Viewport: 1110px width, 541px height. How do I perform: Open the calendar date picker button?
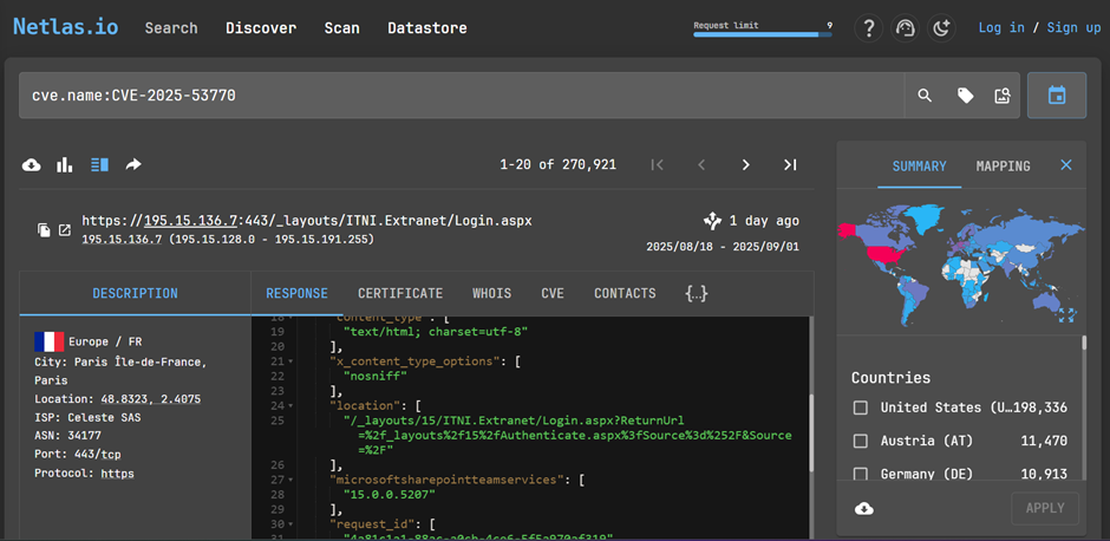tap(1056, 95)
